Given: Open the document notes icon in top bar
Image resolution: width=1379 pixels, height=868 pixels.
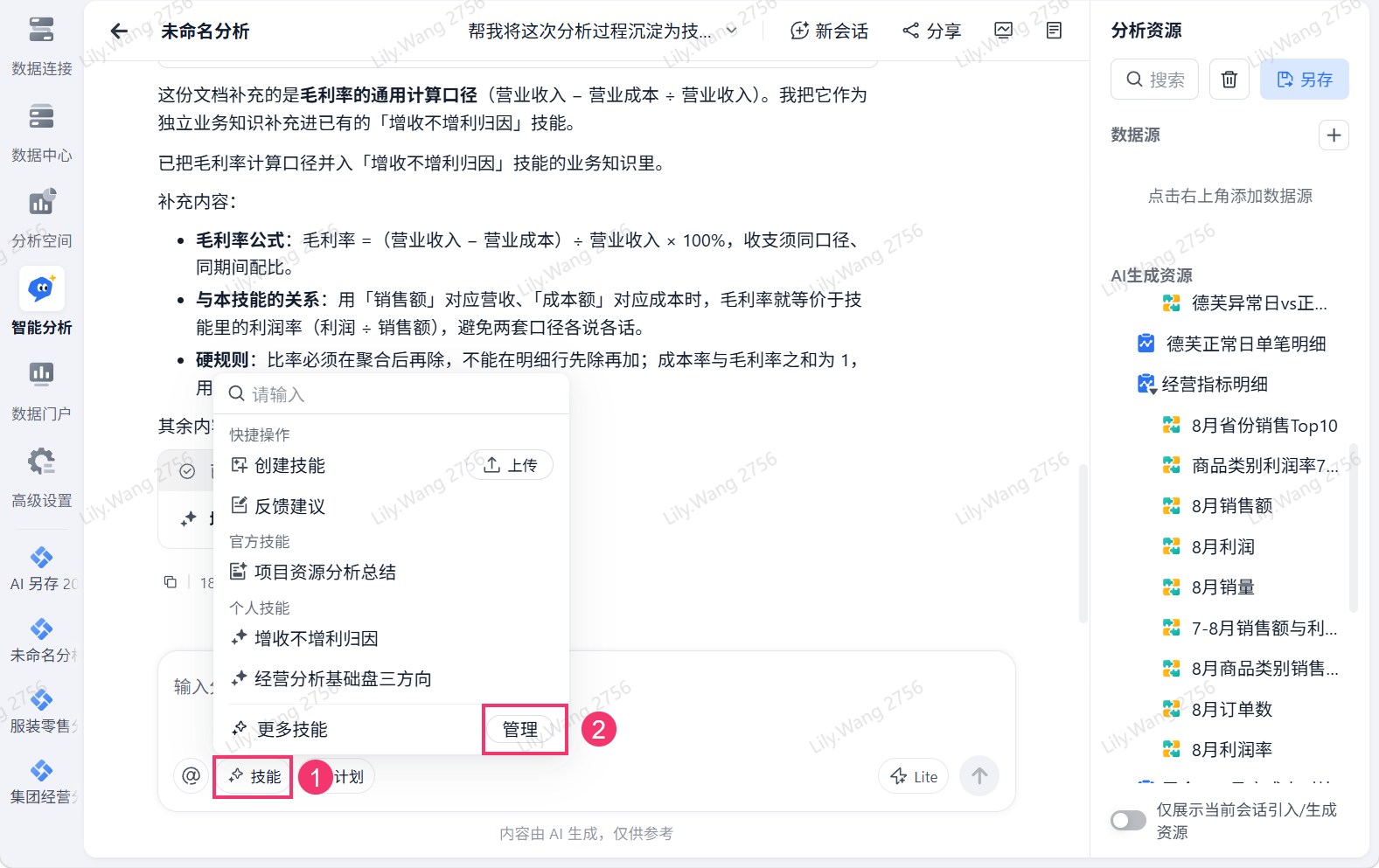Looking at the screenshot, I should 1055,31.
